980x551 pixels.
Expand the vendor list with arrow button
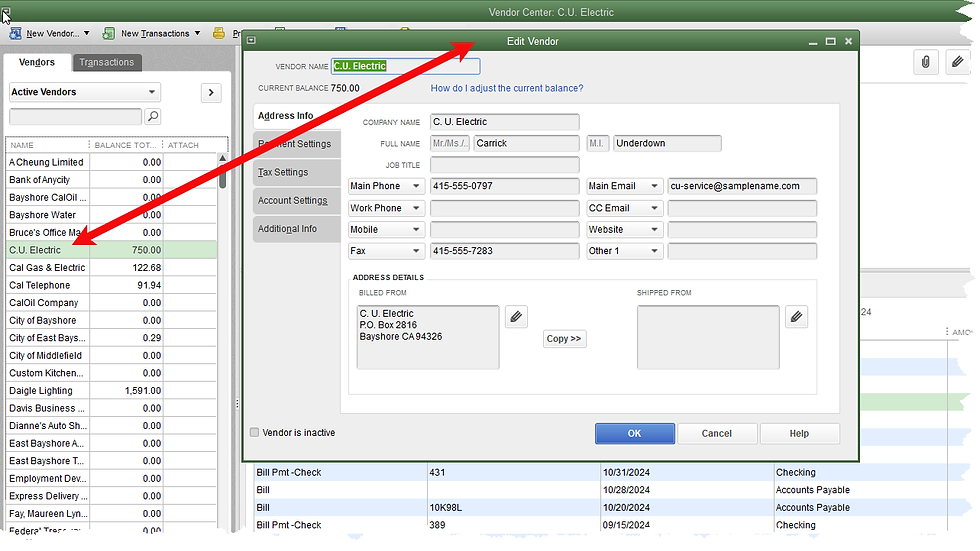(x=211, y=92)
